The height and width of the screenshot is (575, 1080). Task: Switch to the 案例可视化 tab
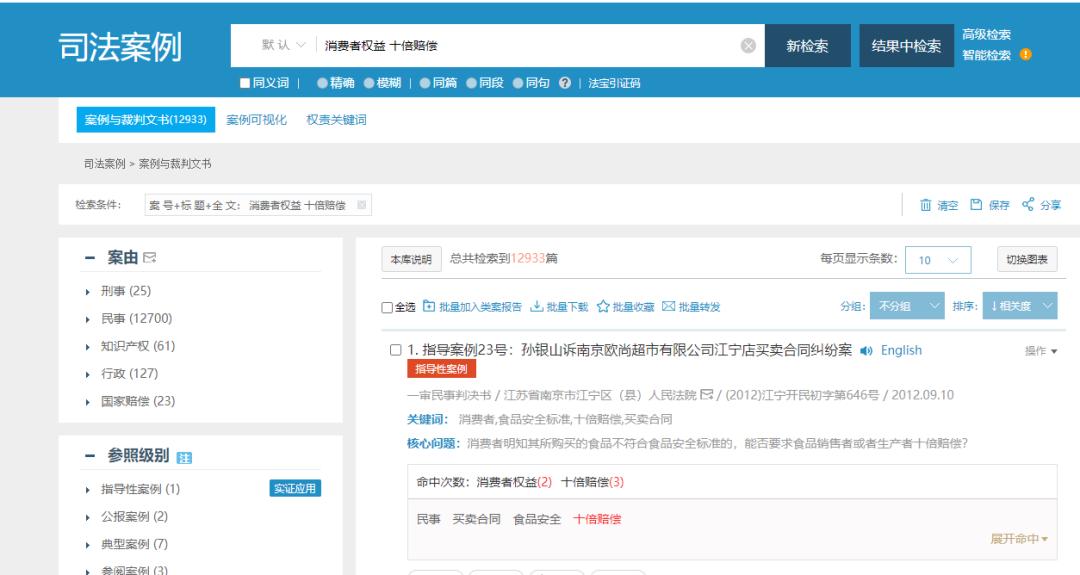[x=256, y=120]
